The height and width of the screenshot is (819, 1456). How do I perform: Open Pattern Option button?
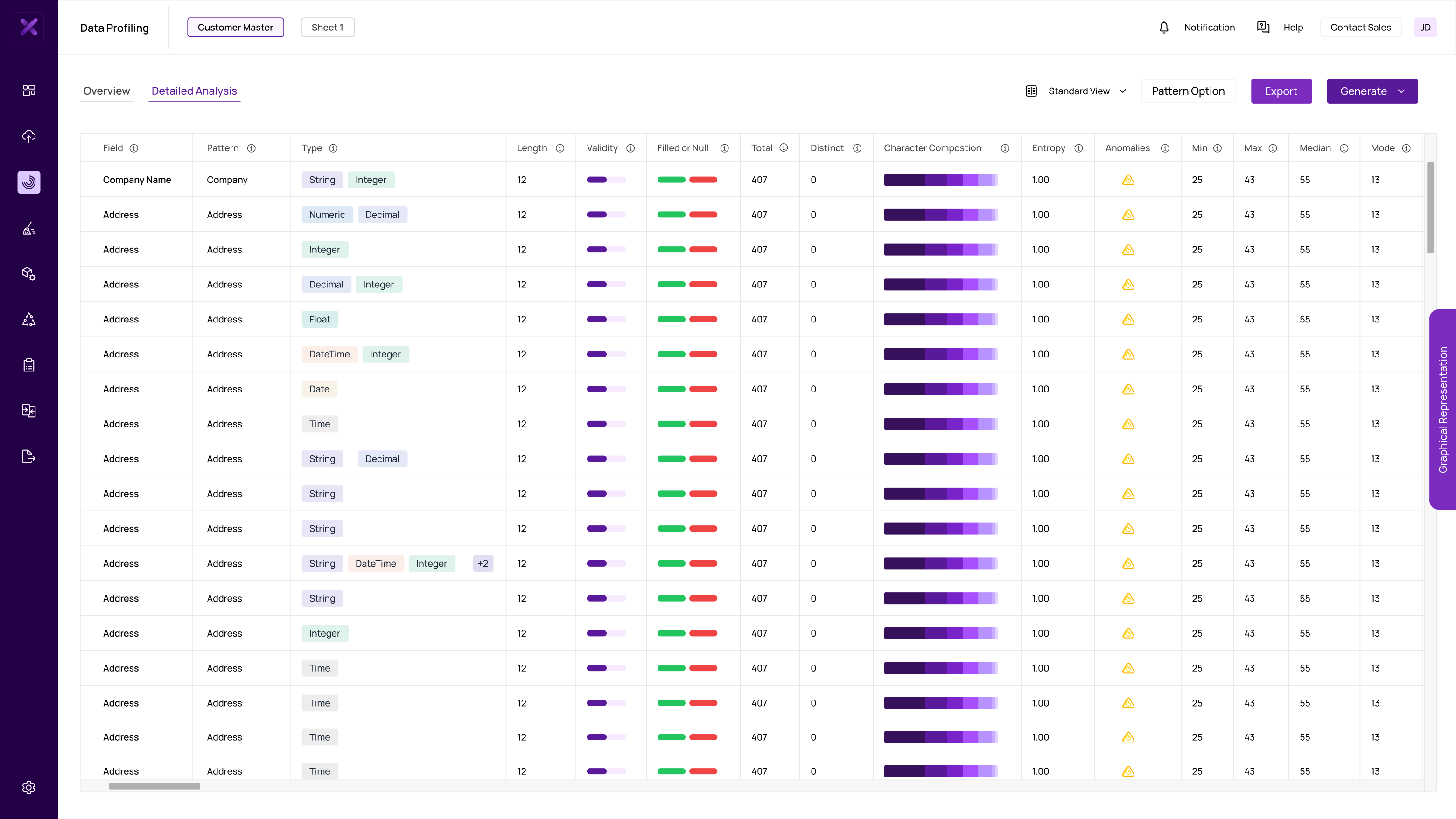1188,91
